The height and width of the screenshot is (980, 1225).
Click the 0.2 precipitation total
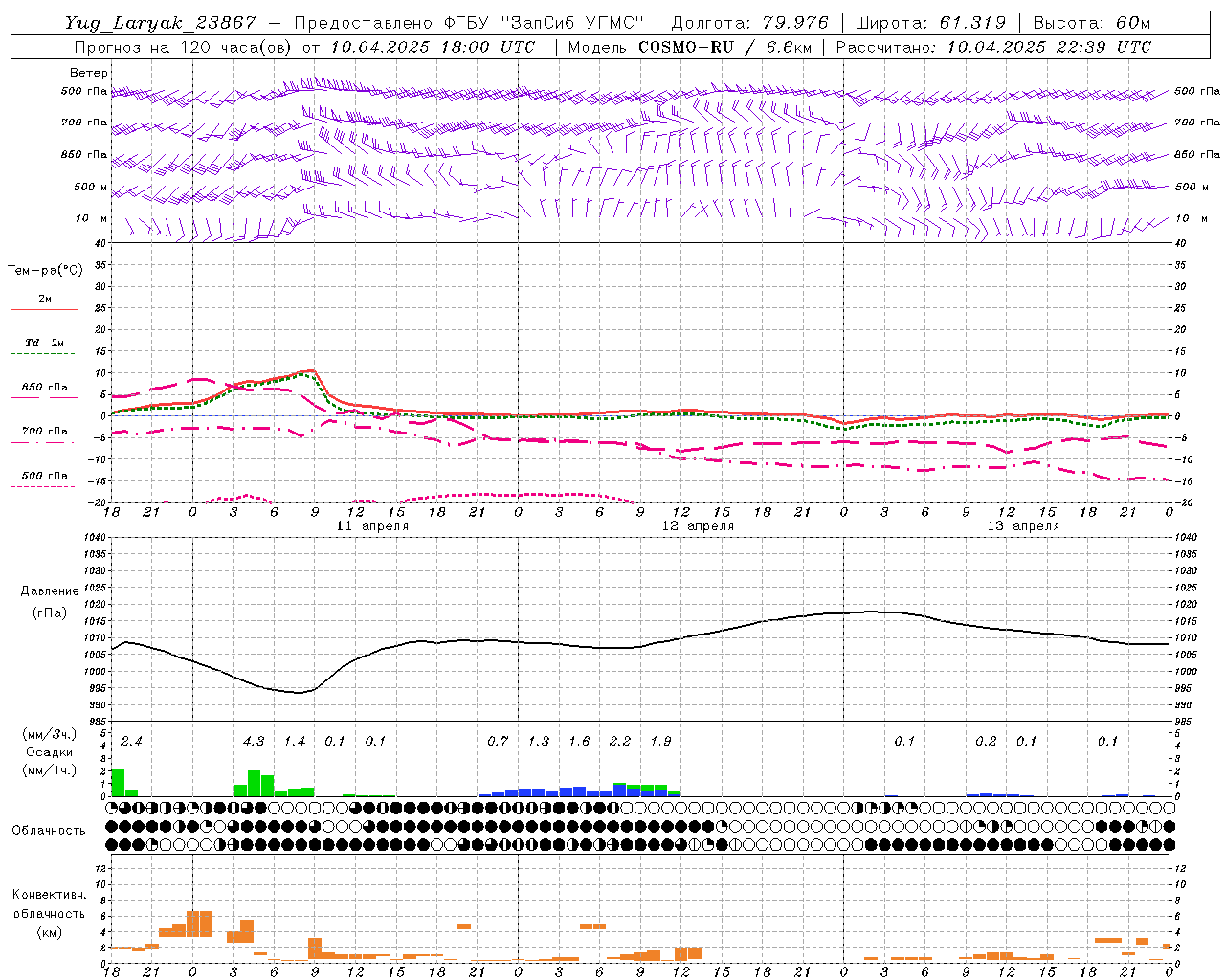(x=986, y=742)
